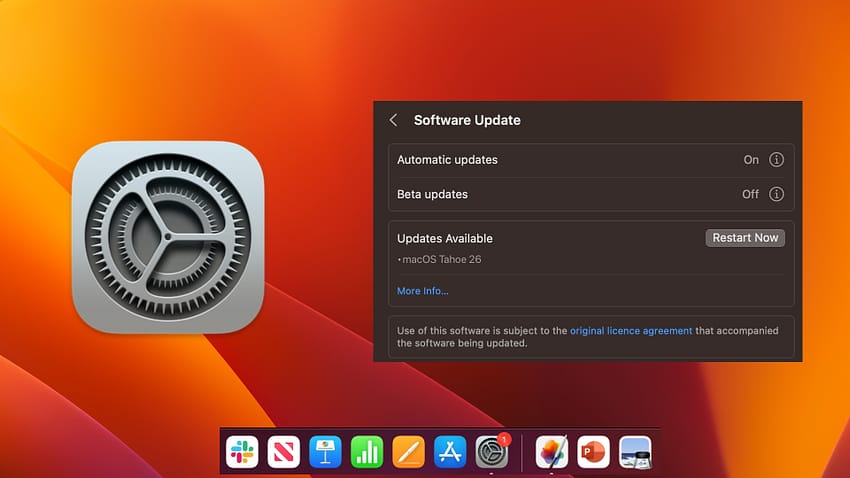The width and height of the screenshot is (850, 478).
Task: Open Slack from the dock
Action: point(242,451)
